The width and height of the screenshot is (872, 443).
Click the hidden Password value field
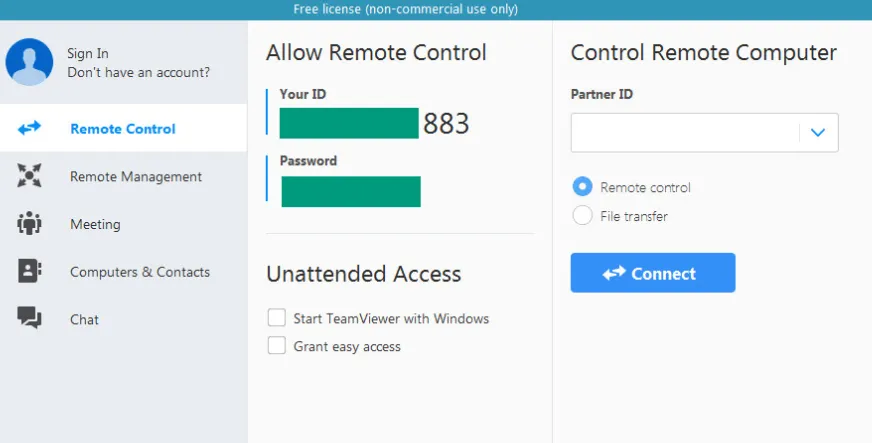pyautogui.click(x=351, y=191)
